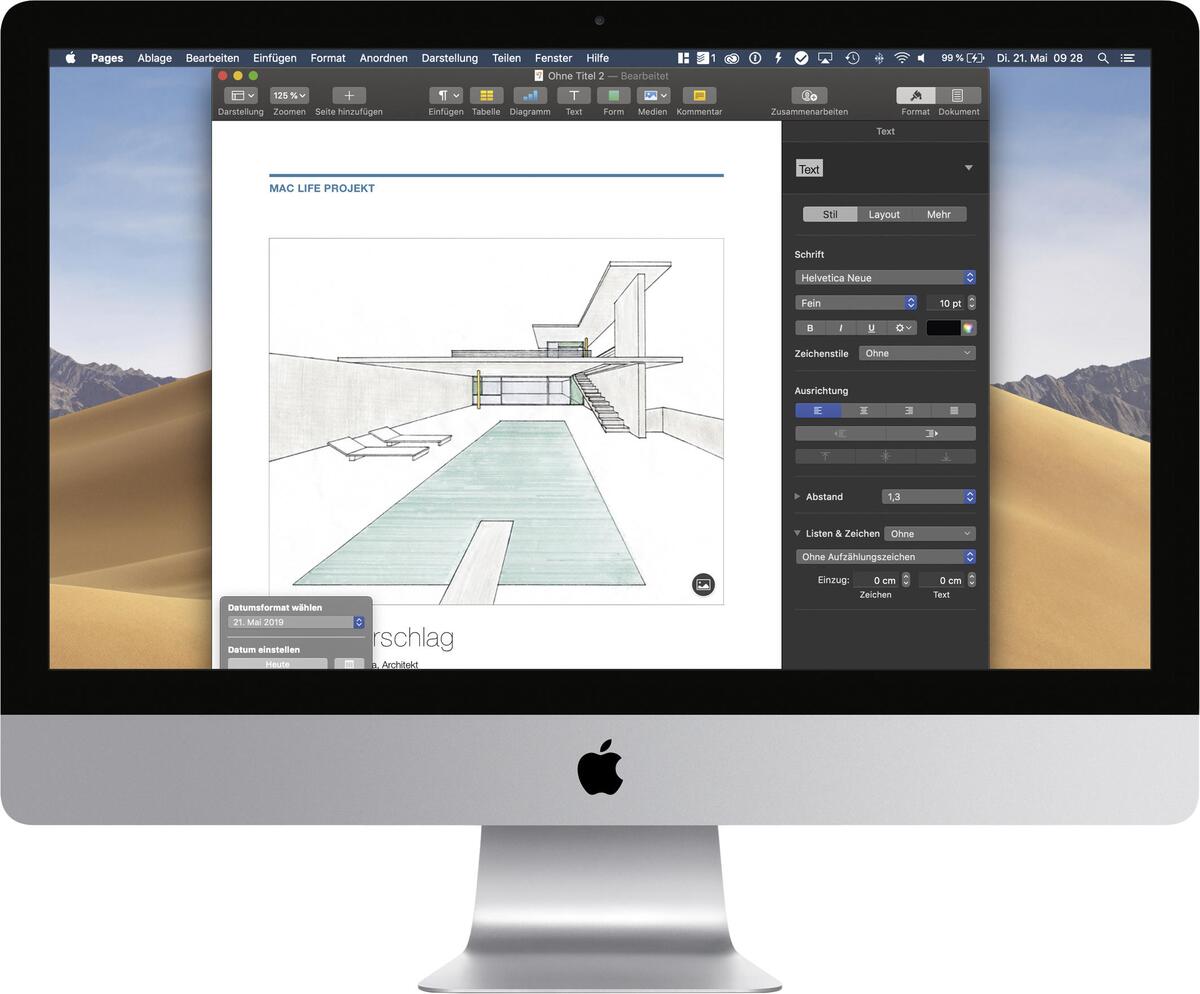Screen dimensions: 1200x994
Task: Toggle underline U formatting
Action: tap(871, 328)
